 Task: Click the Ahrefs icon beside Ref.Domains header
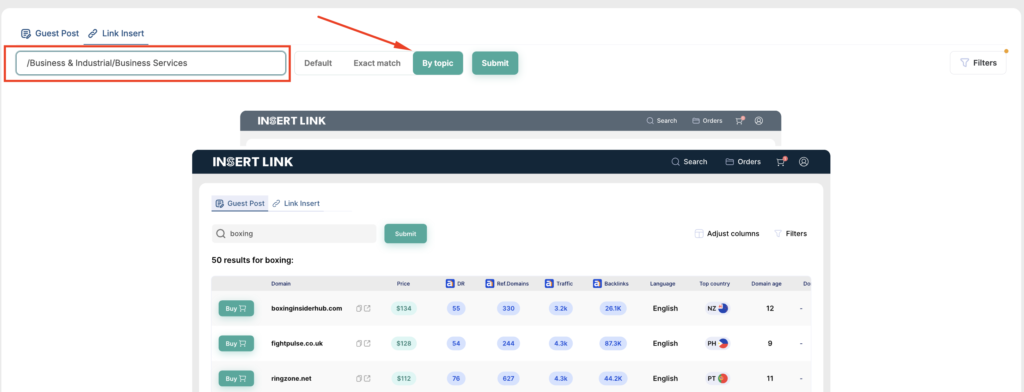pyautogui.click(x=490, y=284)
